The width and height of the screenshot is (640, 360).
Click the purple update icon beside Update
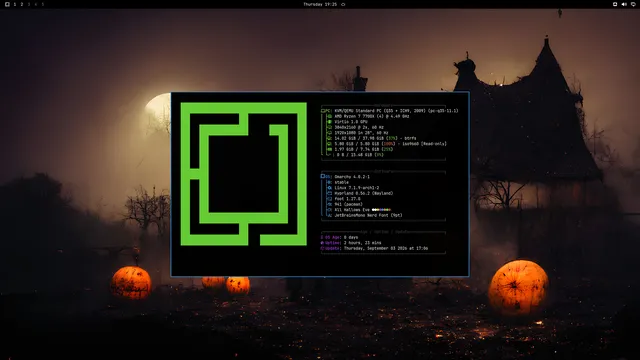click(x=322, y=248)
